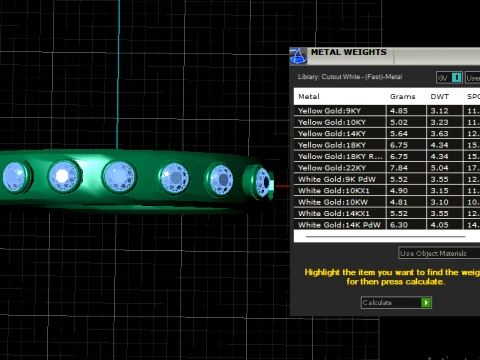The width and height of the screenshot is (480, 360).
Task: Click the 7.84 grams value
Action: 399,168
